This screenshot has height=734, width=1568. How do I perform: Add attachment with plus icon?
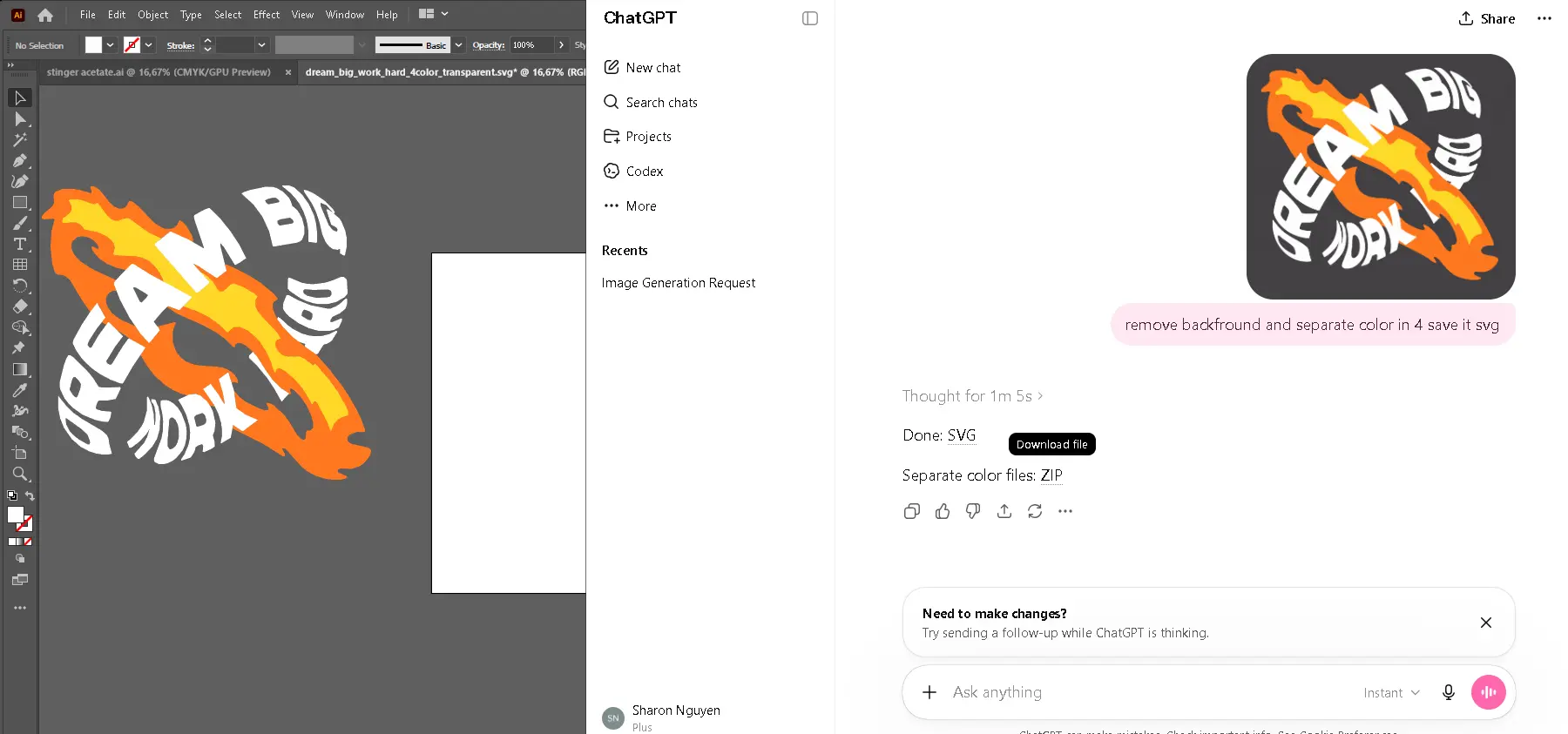point(929,692)
